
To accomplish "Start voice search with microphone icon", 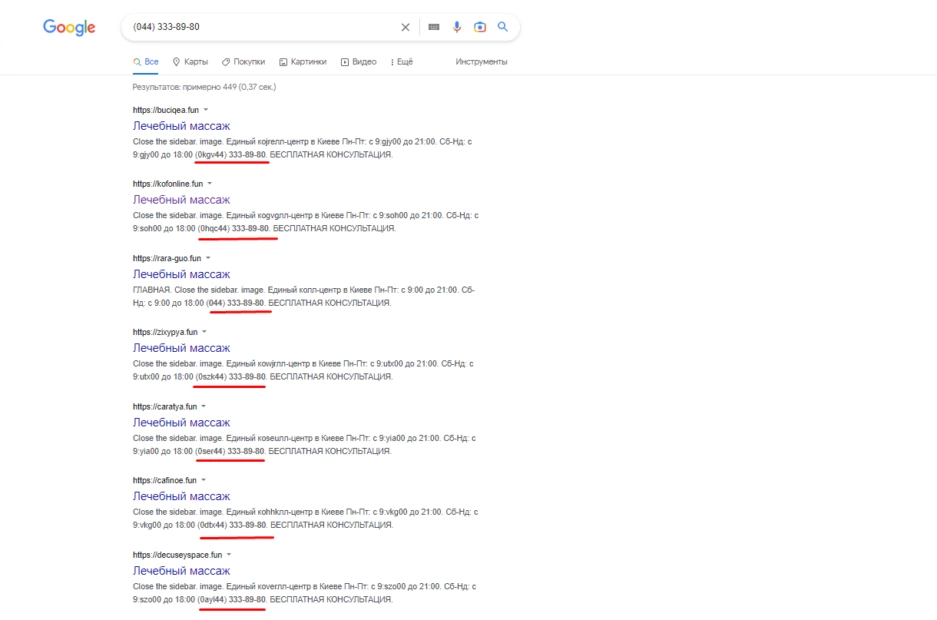I will click(x=458, y=27).
